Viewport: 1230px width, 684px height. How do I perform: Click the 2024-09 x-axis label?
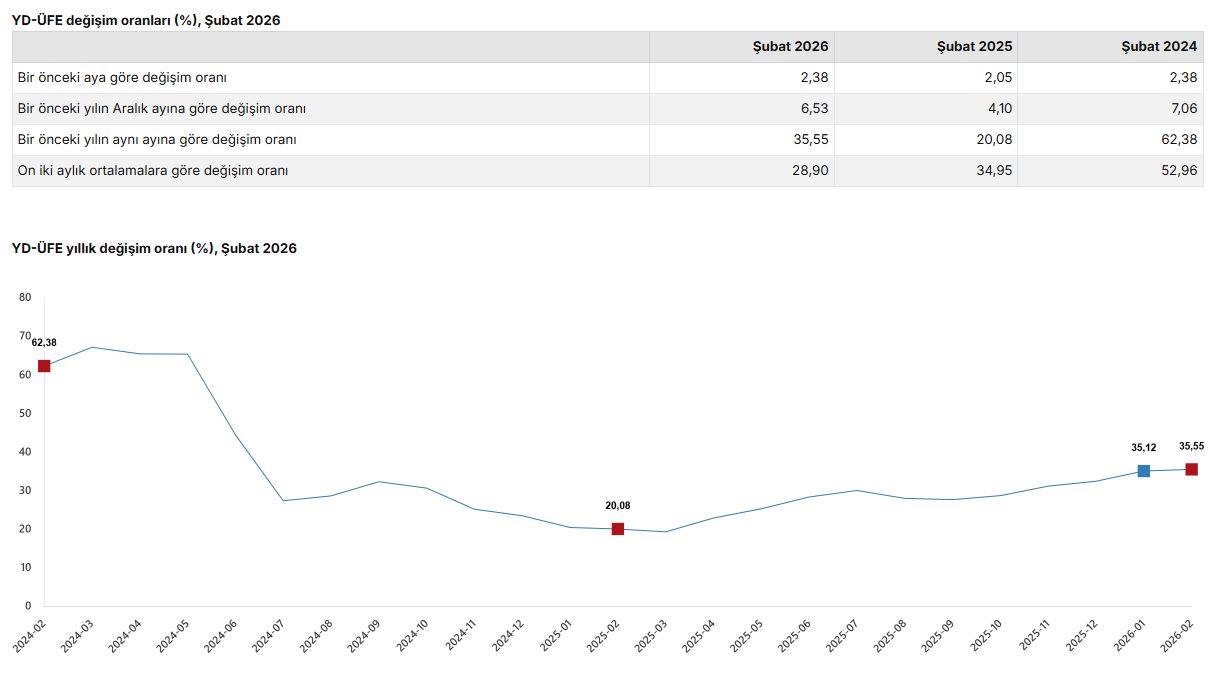tap(365, 636)
